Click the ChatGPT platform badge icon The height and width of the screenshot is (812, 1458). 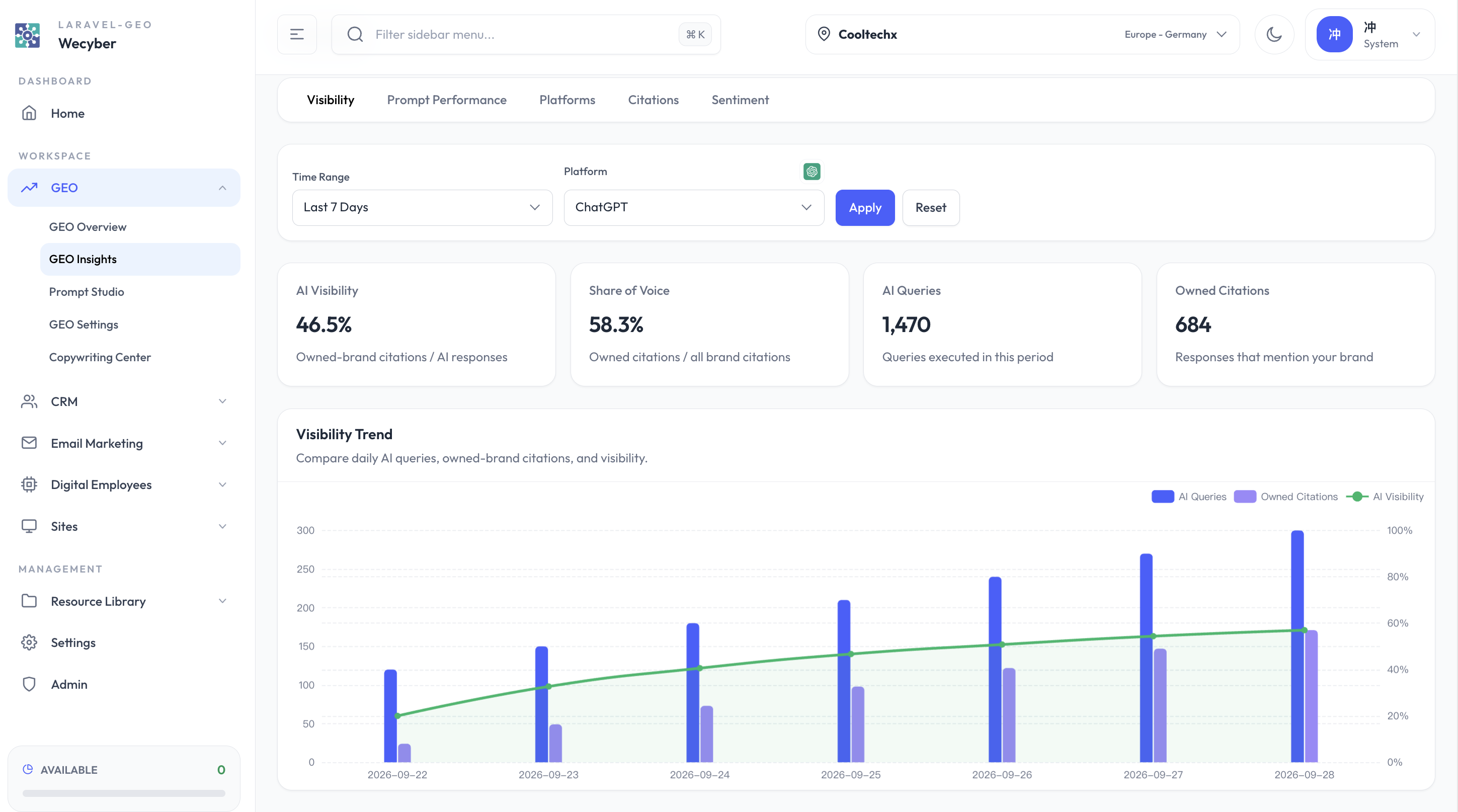pos(812,172)
